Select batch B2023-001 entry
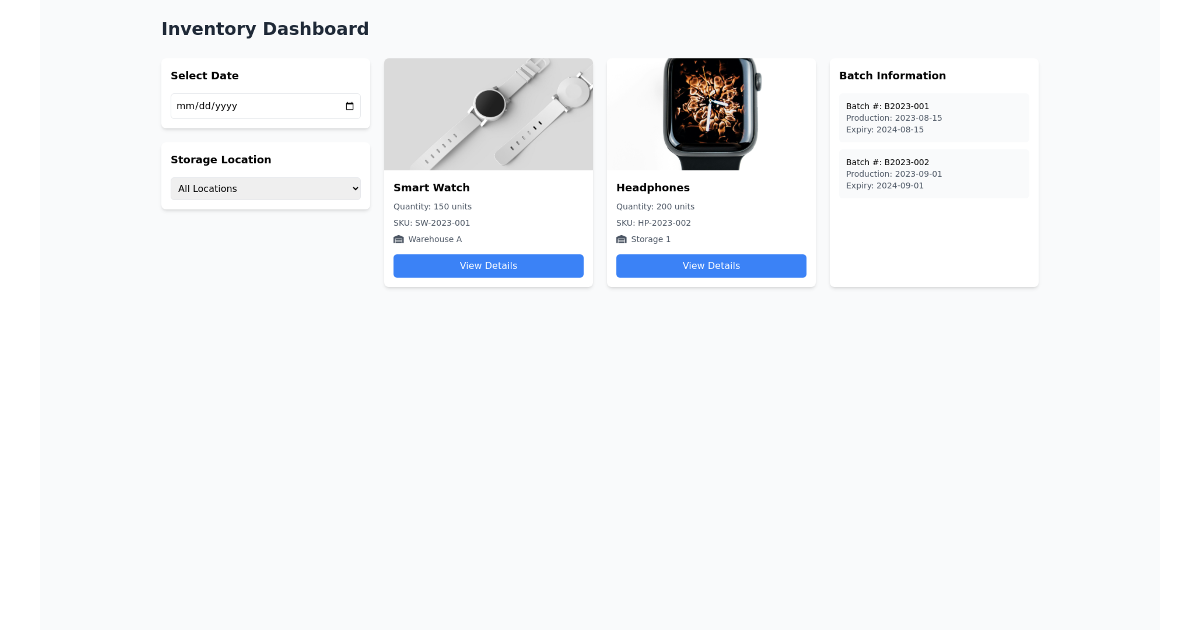The width and height of the screenshot is (1200, 630). click(933, 117)
